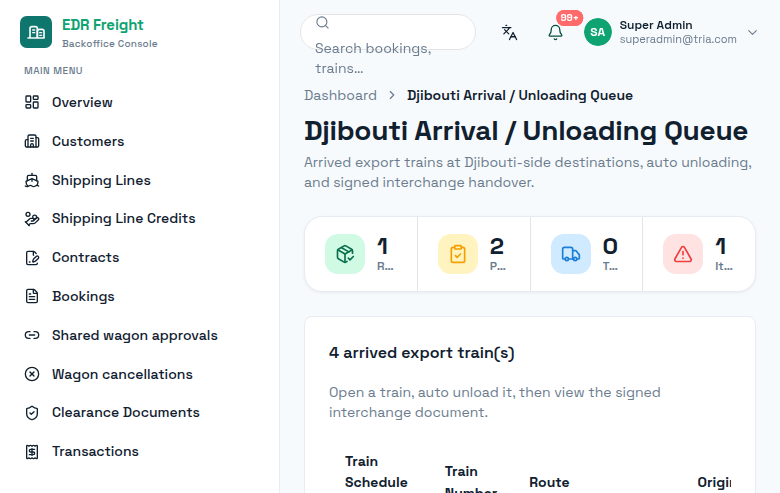The image size is (780, 493).
Task: Click the green package stat icon
Action: point(345,254)
